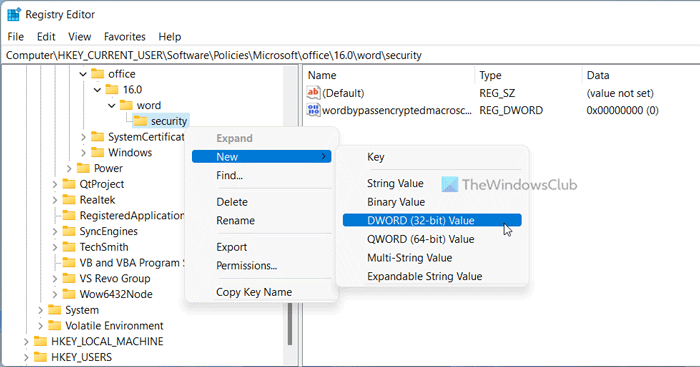
Task: Open the File menu
Action: [x=16, y=37]
